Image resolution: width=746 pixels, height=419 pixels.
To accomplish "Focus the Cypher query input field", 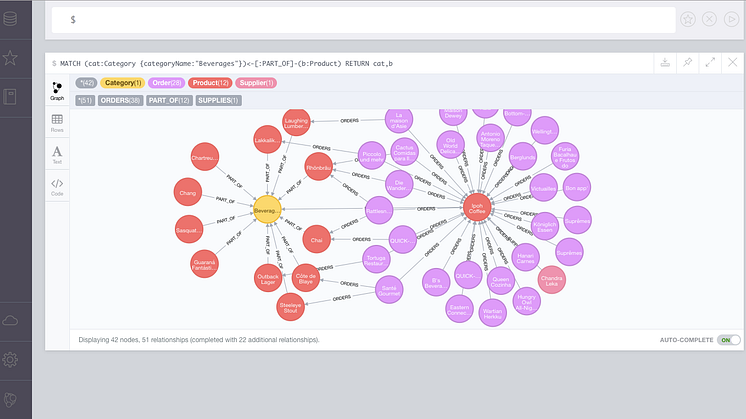I will [363, 19].
